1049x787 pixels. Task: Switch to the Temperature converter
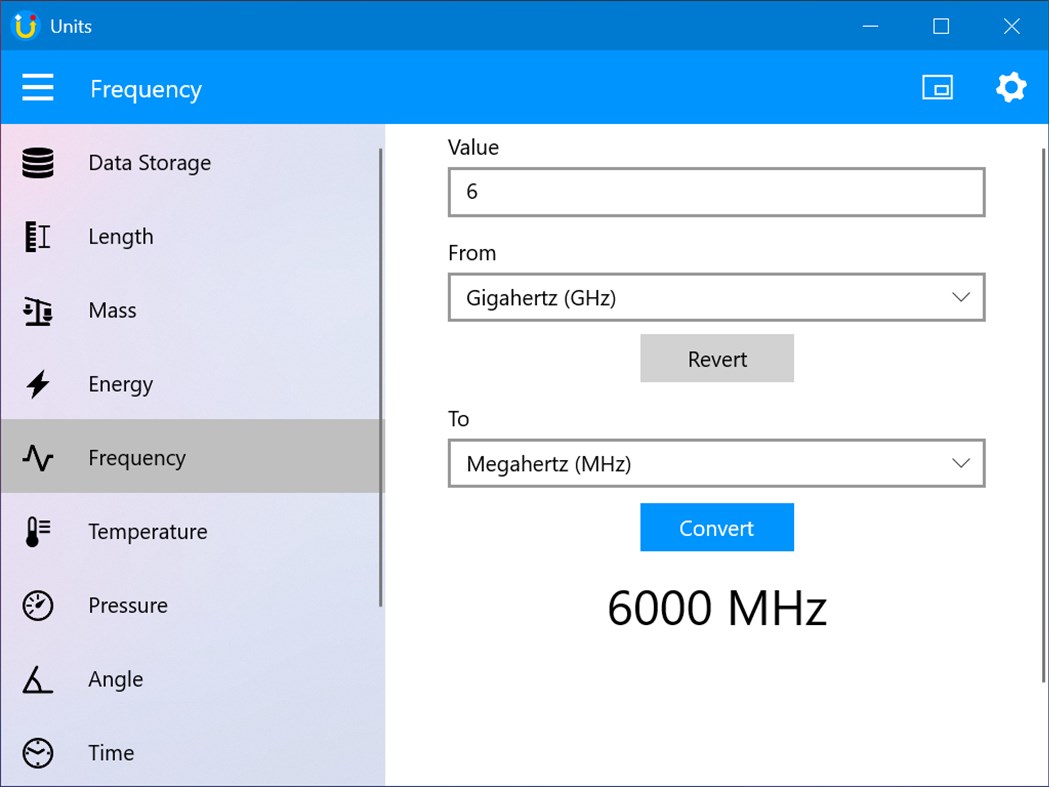[x=147, y=531]
